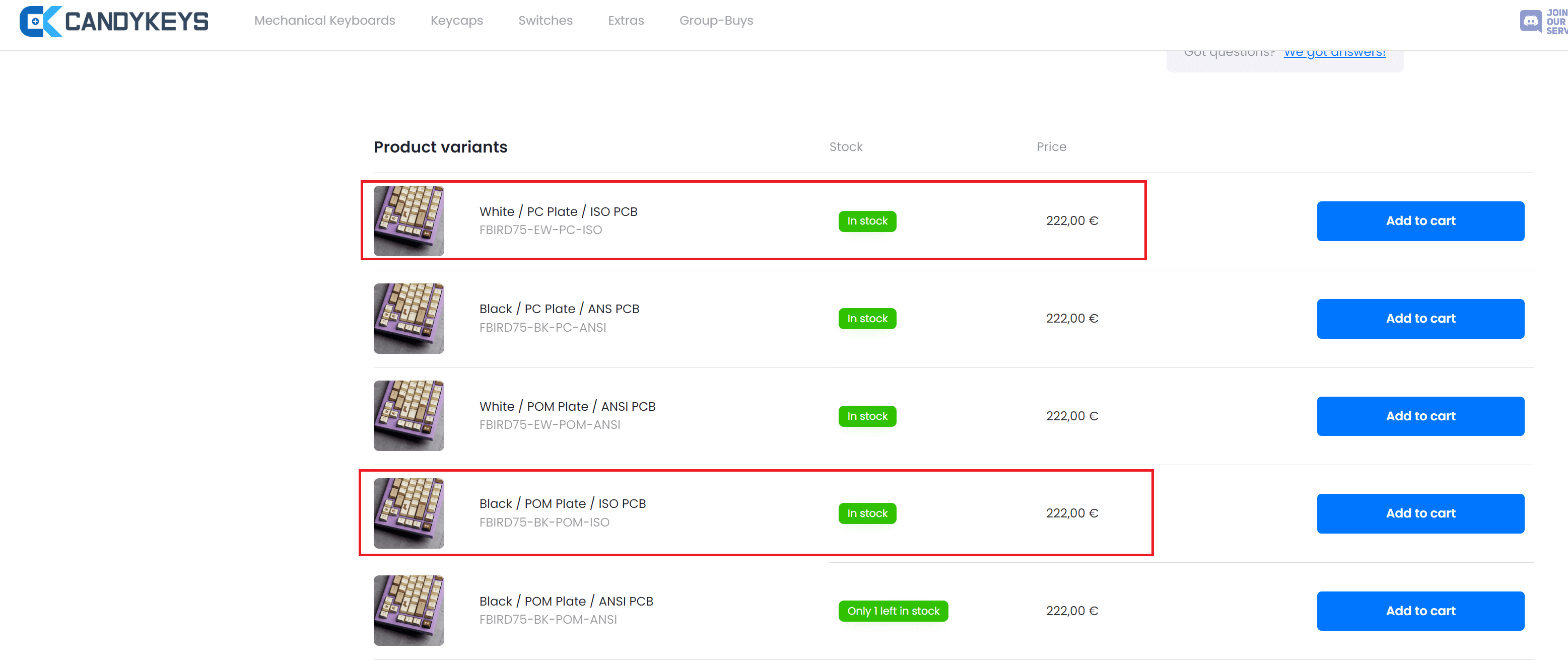The height and width of the screenshot is (670, 1568).
Task: Click the price of the FBIRD75-BK-PC-ANSI variant
Action: point(1072,318)
